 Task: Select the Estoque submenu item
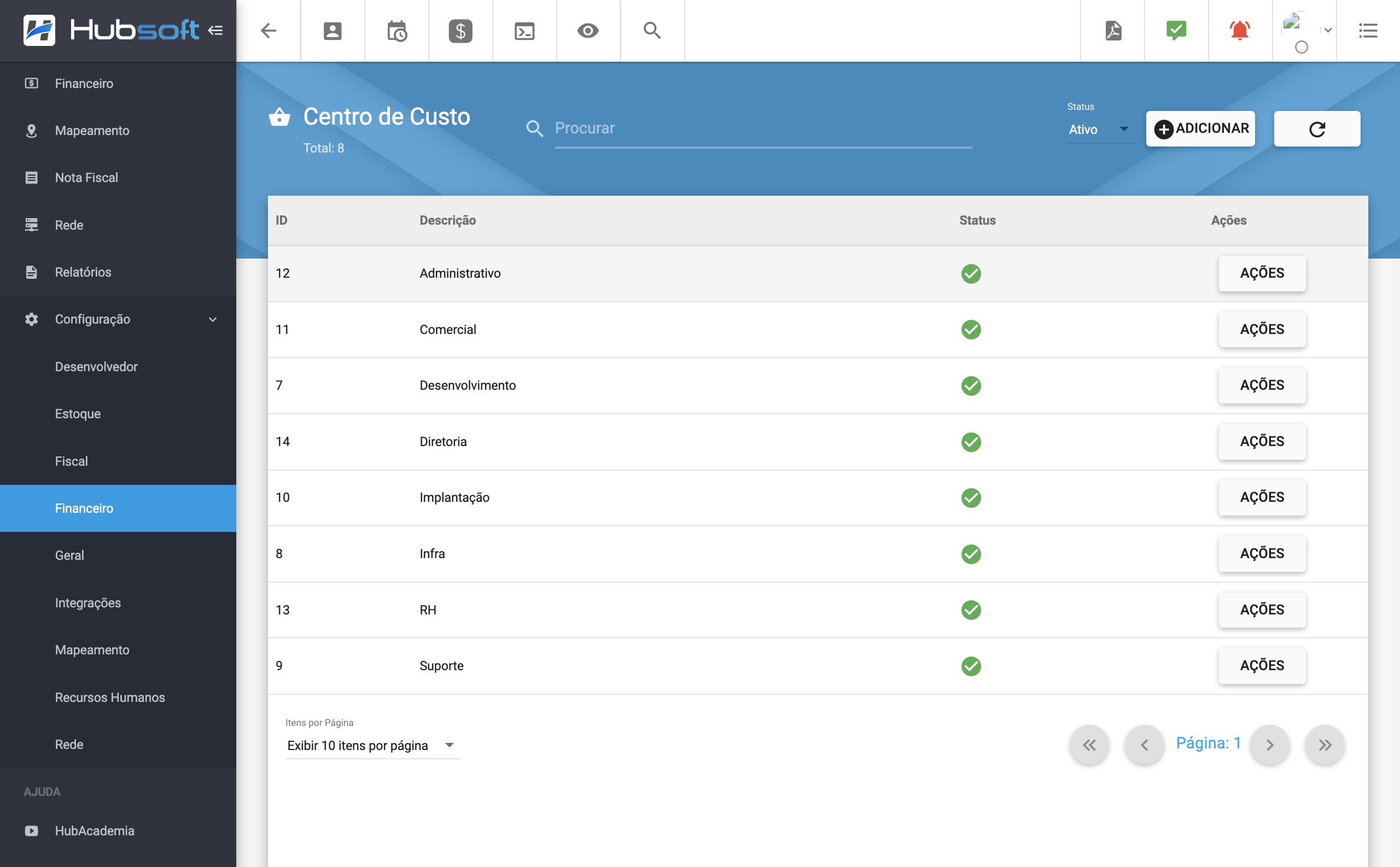pyautogui.click(x=118, y=413)
